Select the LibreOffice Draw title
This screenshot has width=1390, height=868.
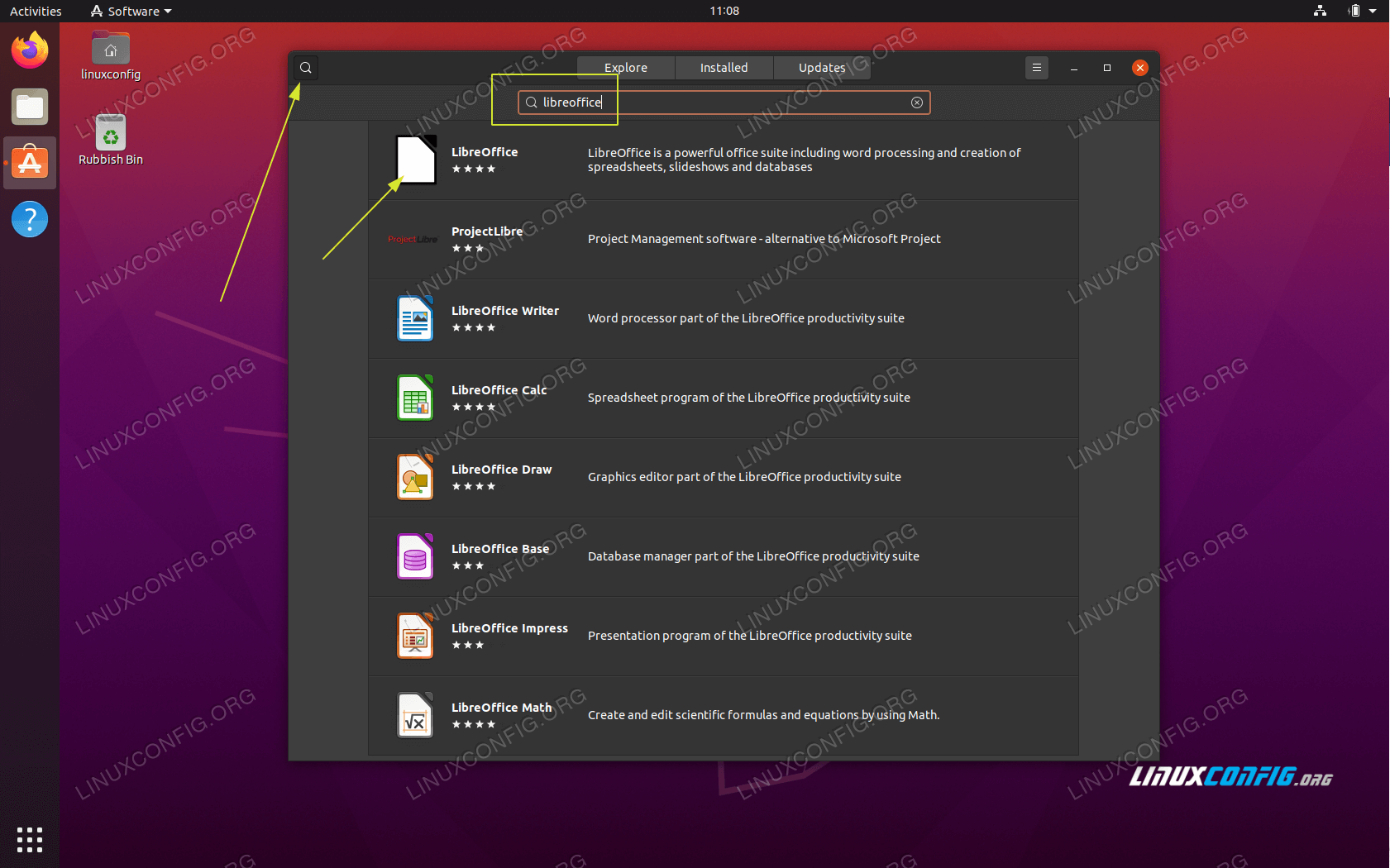click(502, 470)
